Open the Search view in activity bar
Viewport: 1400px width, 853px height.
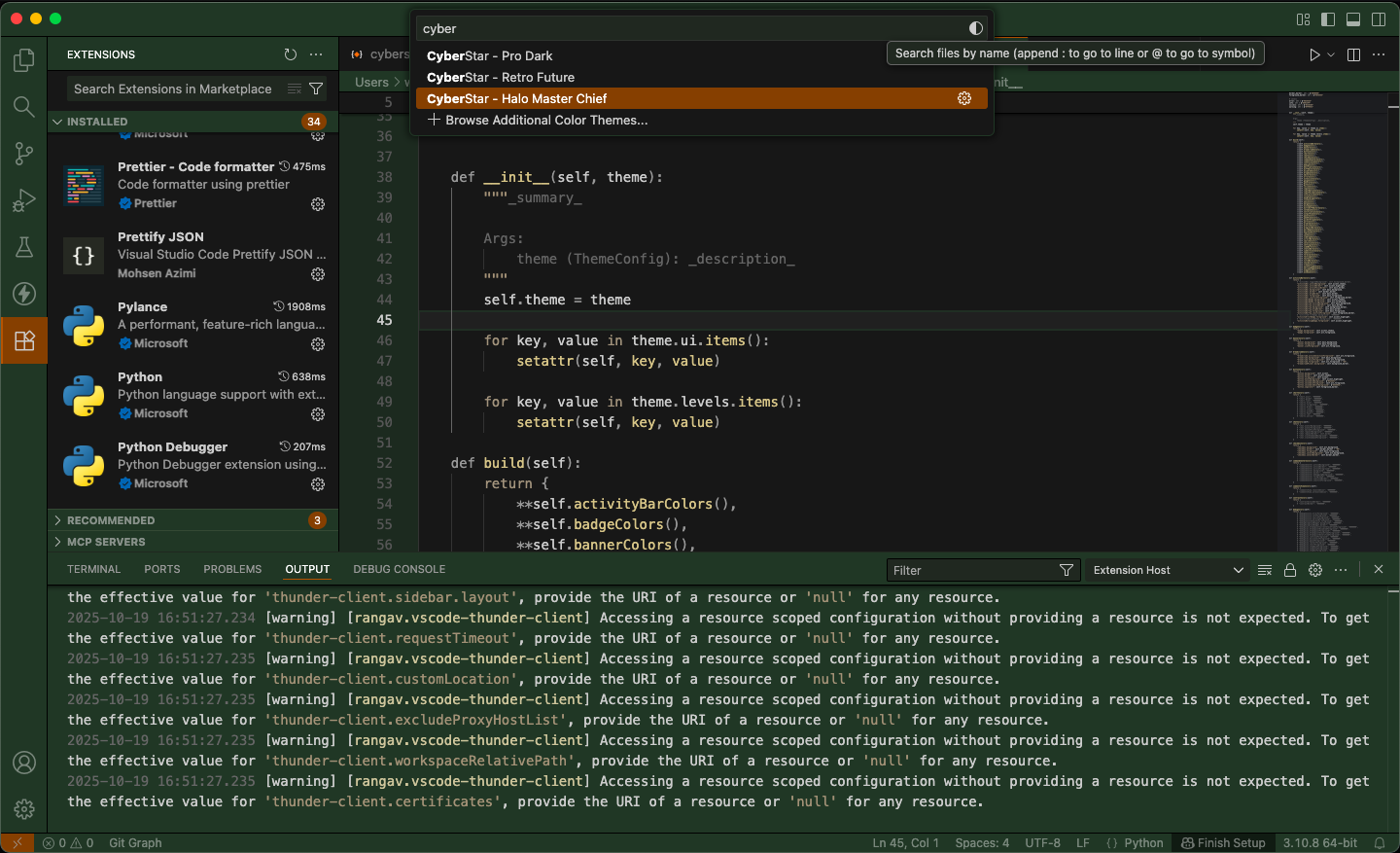coord(23,106)
